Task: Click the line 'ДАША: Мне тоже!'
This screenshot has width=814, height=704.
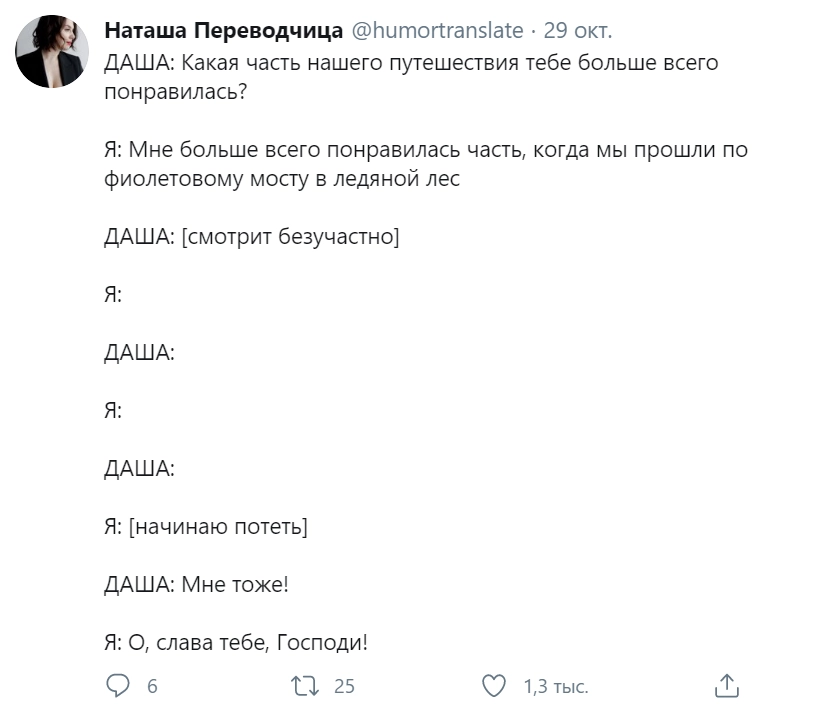Action: tap(196, 583)
